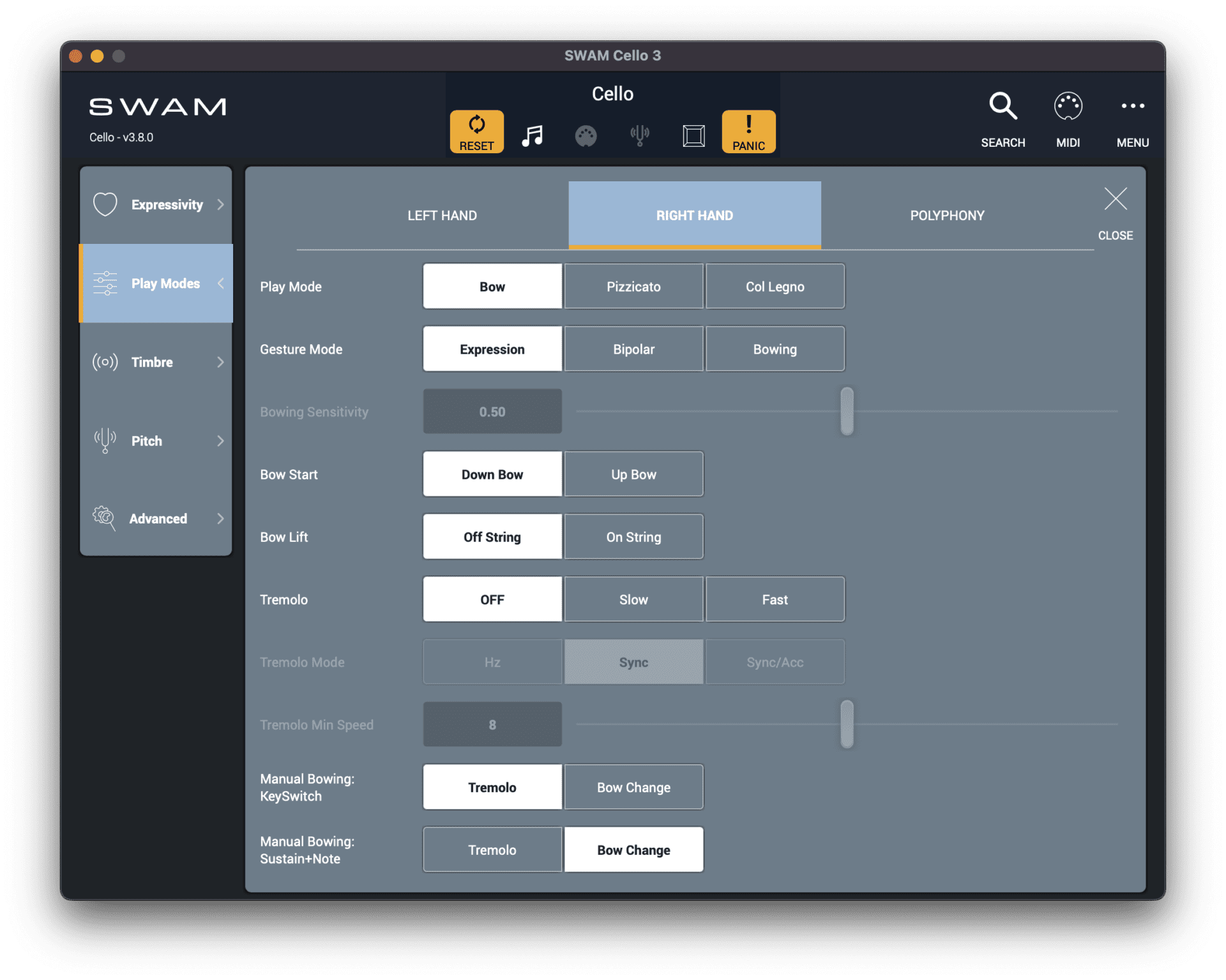Switch to the LEFT HAND tab
The height and width of the screenshot is (980, 1226).
442,215
